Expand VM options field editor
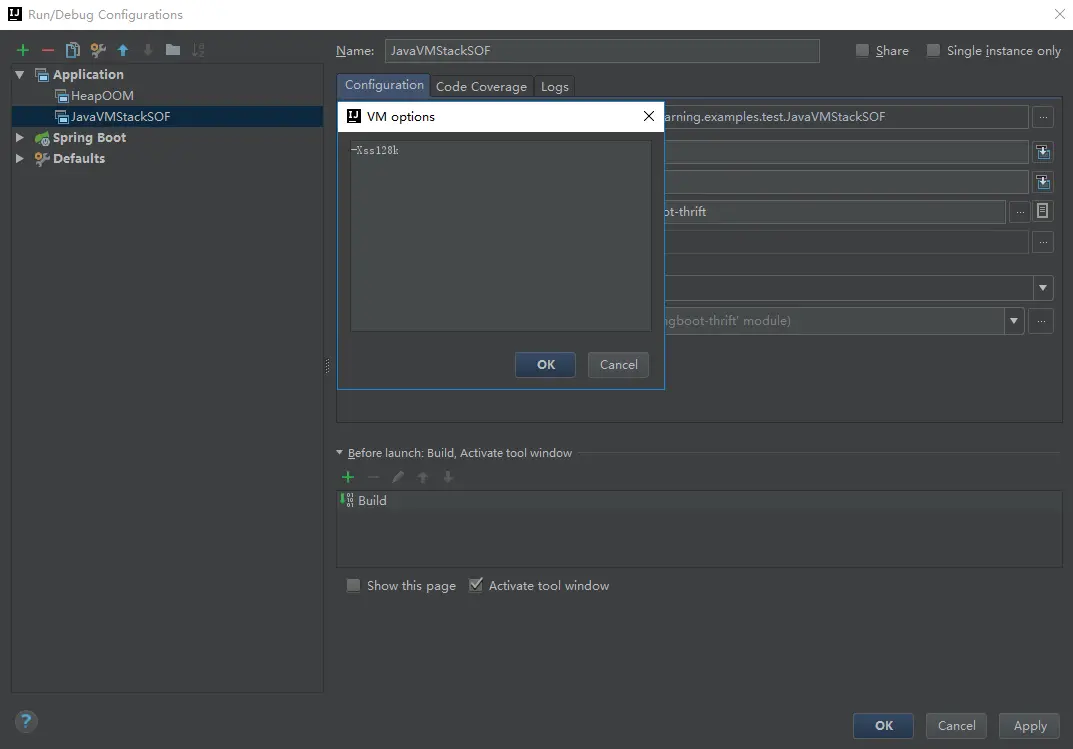 click(x=1043, y=152)
